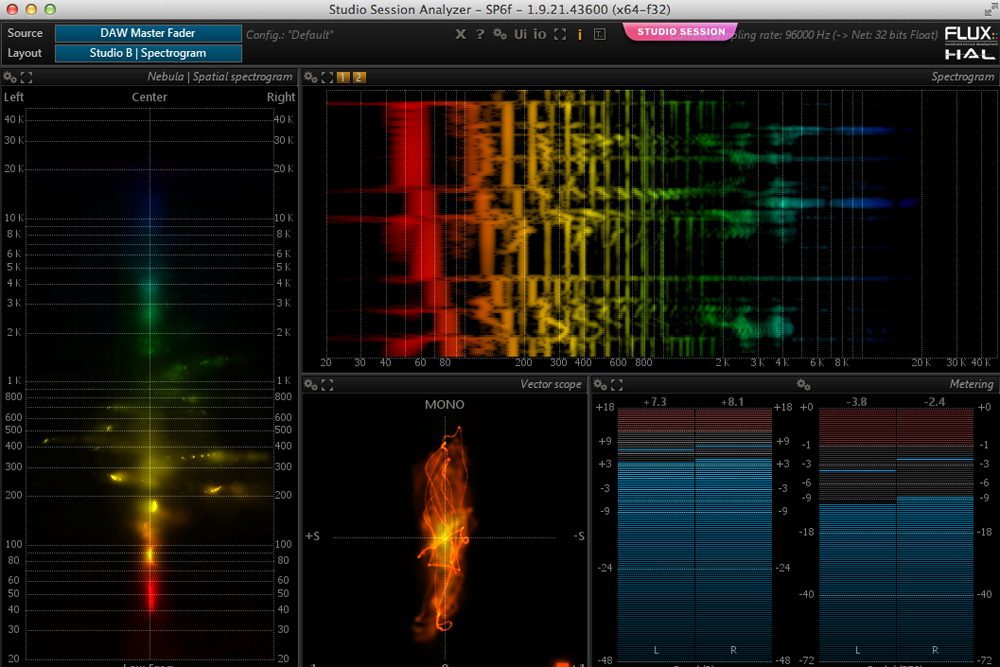Open the Layout selector showing Studio B | Spectrogram

click(x=148, y=53)
